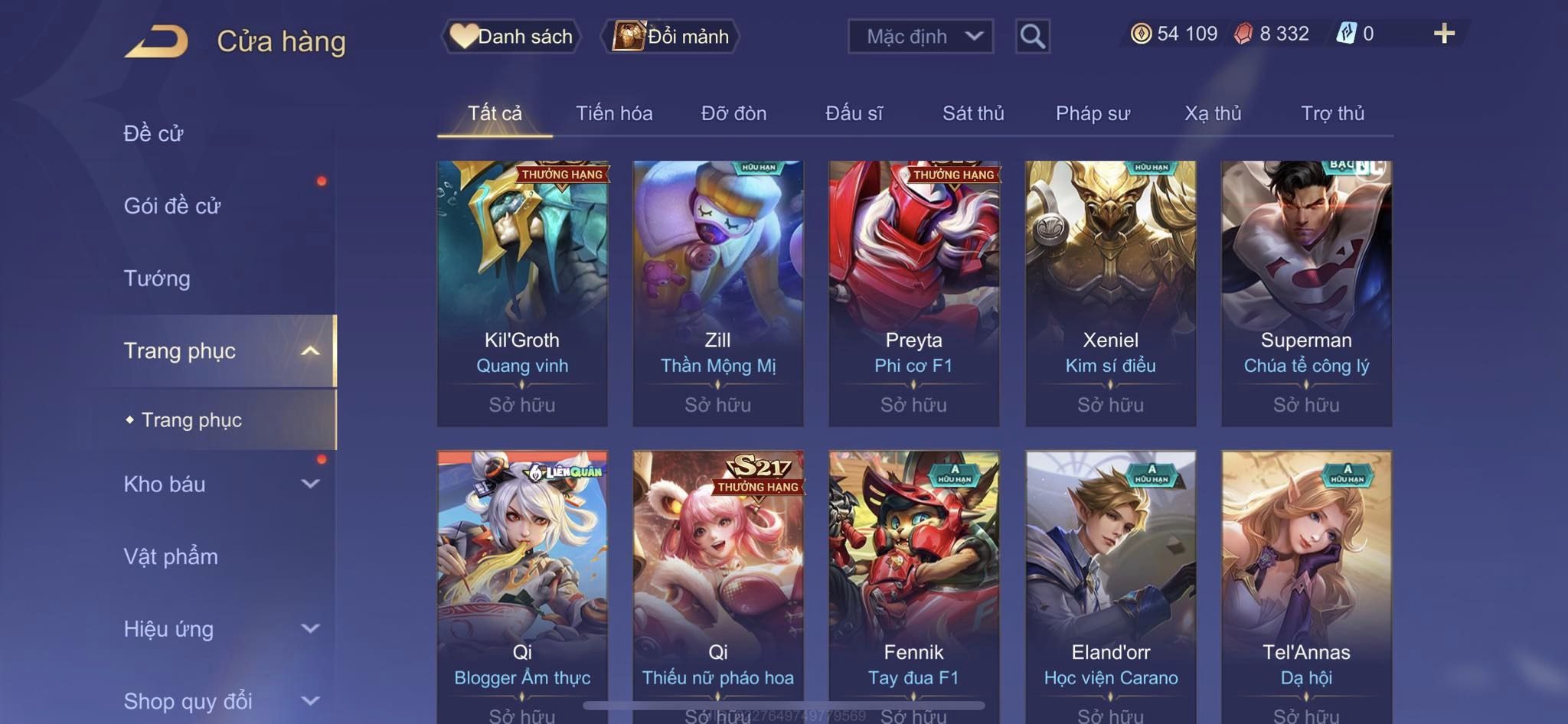Image resolution: width=1568 pixels, height=724 pixels.
Task: Open the search magnifier icon
Action: 1032,36
